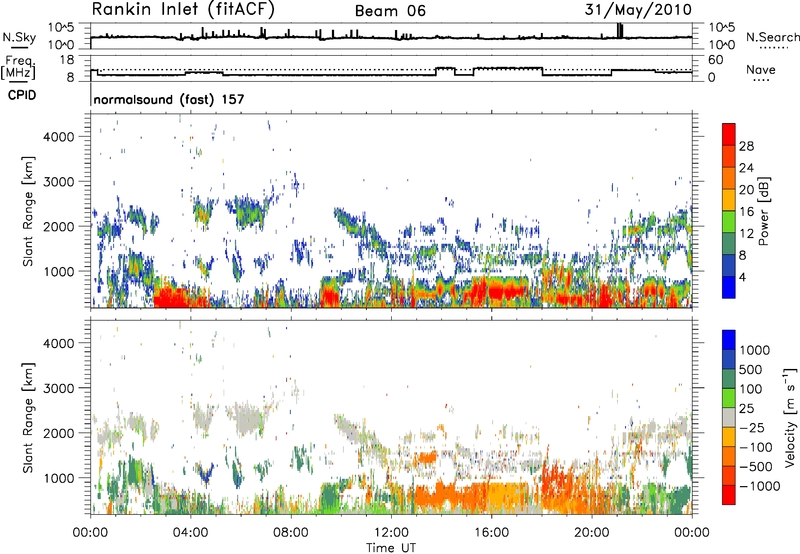Image resolution: width=800 pixels, height=554 pixels.
Task: Click the red power patch near 03:00 UT
Action: point(174,297)
